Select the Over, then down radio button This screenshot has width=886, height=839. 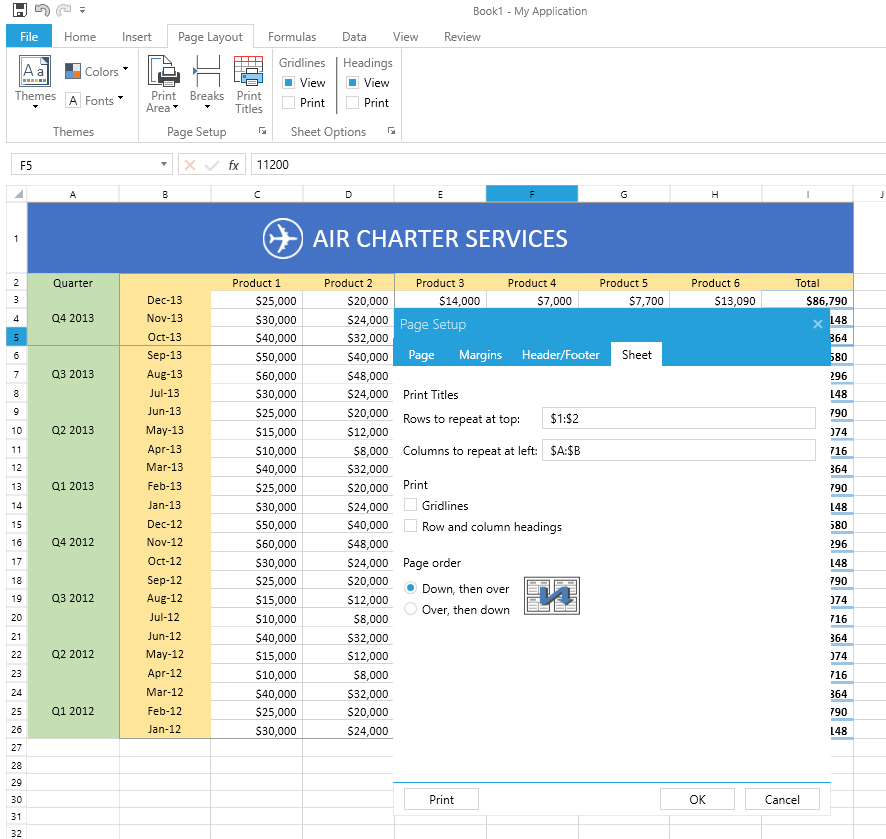(410, 609)
